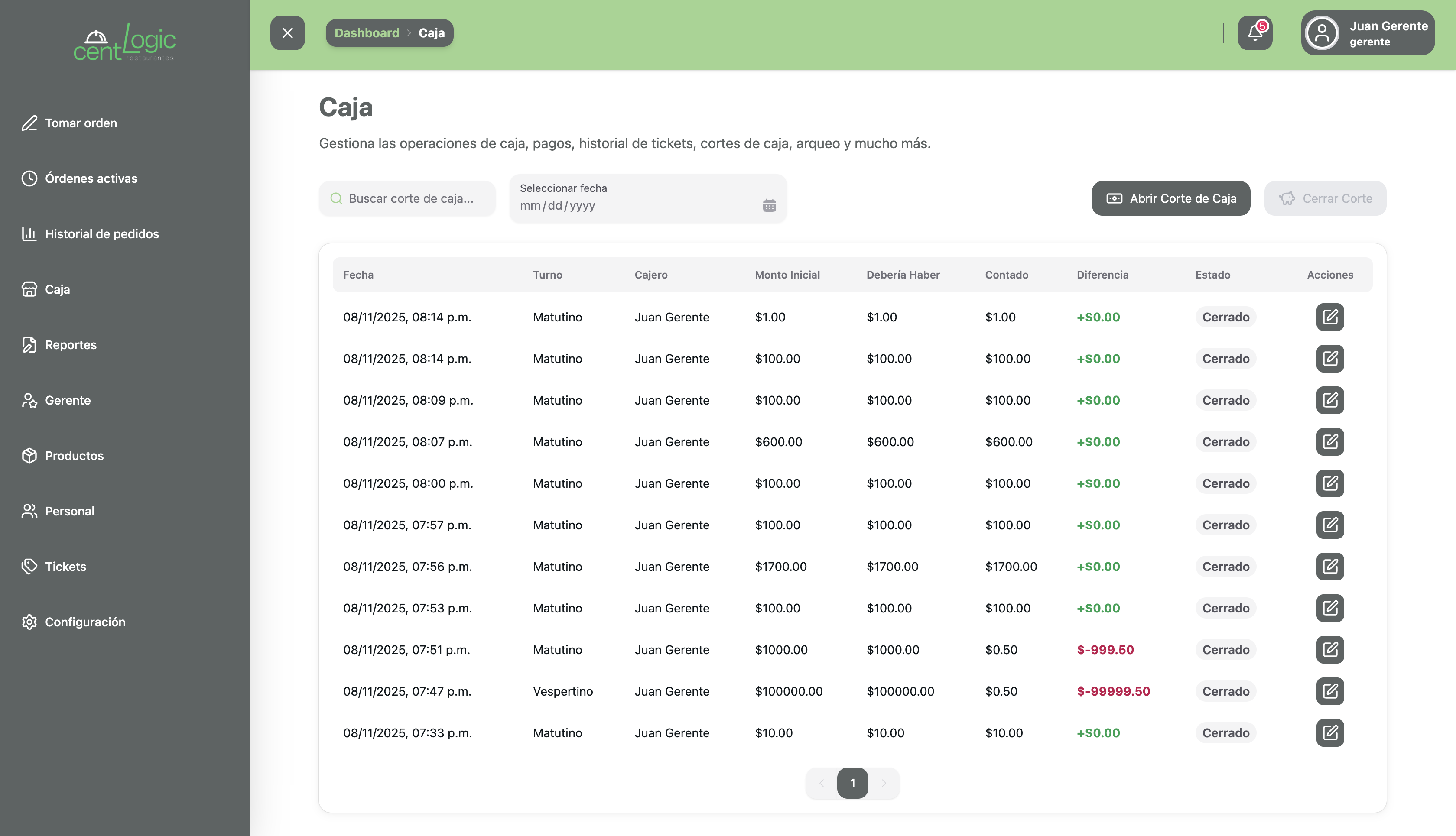
Task: Go to Órdenes activas
Action: [x=91, y=178]
